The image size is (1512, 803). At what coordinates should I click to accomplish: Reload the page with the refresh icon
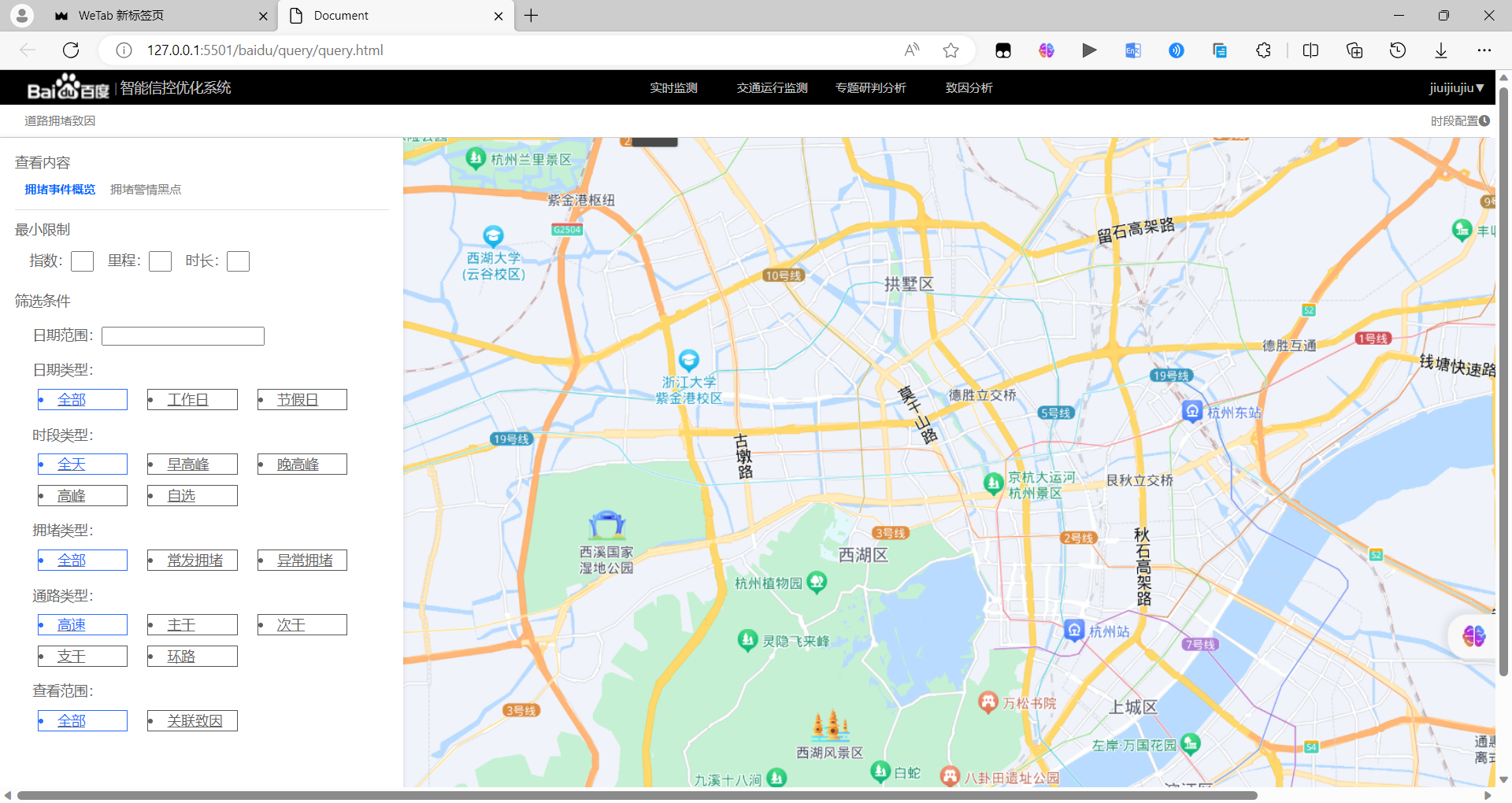click(71, 50)
